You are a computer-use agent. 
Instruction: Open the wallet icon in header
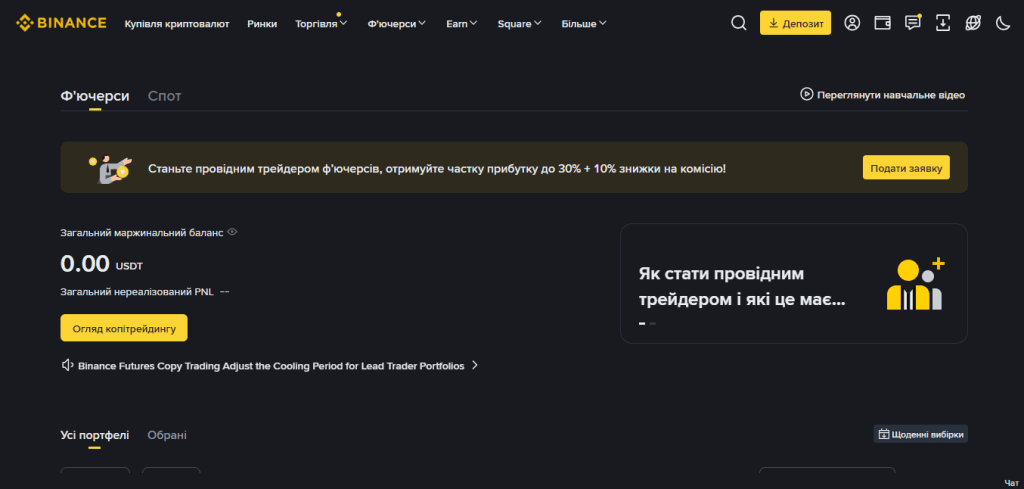pos(882,23)
